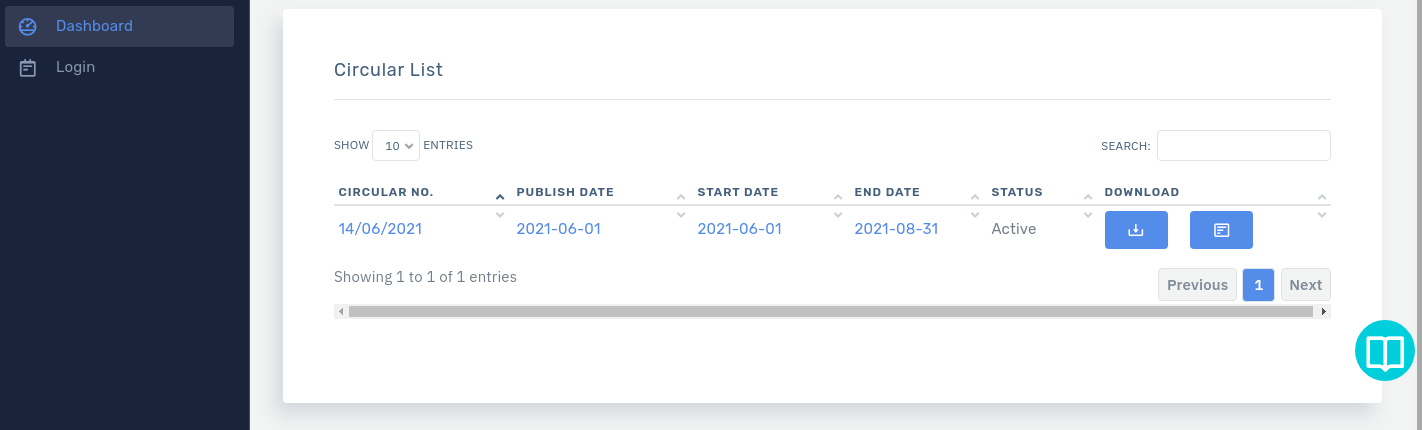Click the scrollbar right arrow
Viewport: 1422px width, 430px height.
(x=1324, y=312)
